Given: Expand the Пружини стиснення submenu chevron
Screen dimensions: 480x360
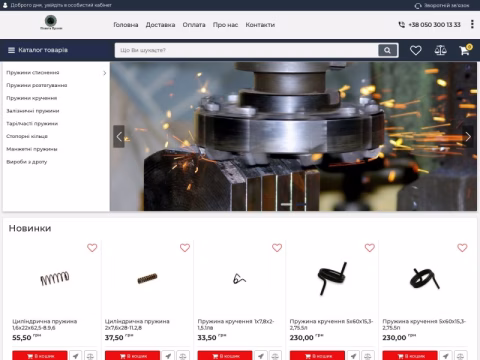Looking at the screenshot, I should point(105,73).
